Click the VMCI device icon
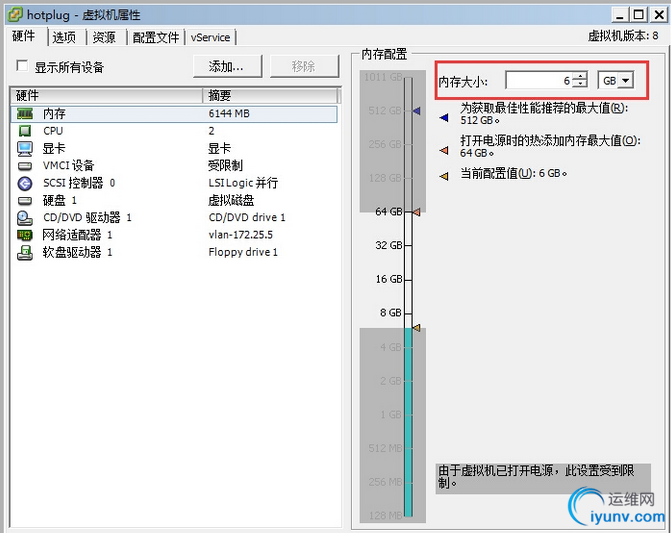 [x=25, y=166]
